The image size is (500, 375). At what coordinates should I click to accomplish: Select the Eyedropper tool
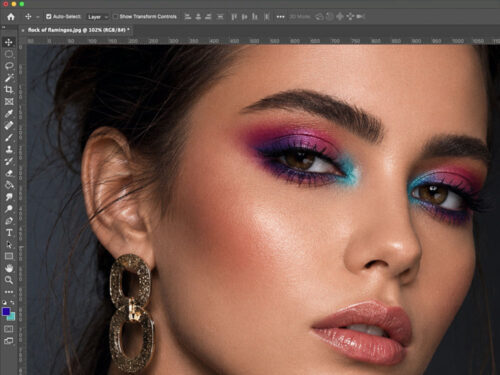coord(9,114)
